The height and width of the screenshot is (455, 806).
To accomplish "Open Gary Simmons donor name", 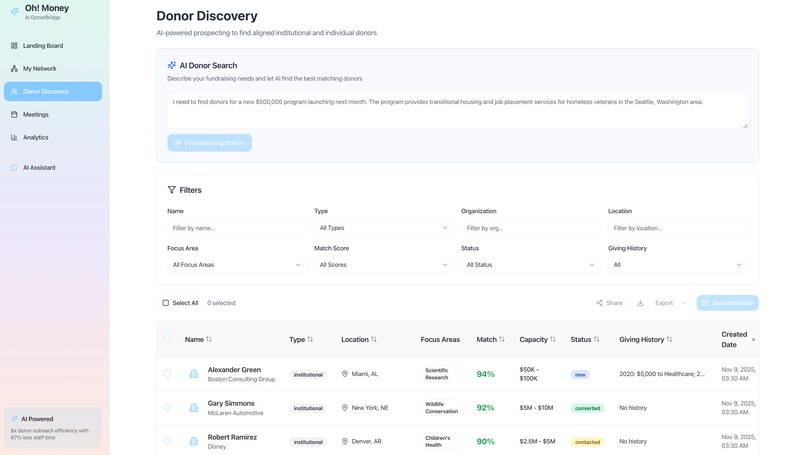I will [x=231, y=403].
